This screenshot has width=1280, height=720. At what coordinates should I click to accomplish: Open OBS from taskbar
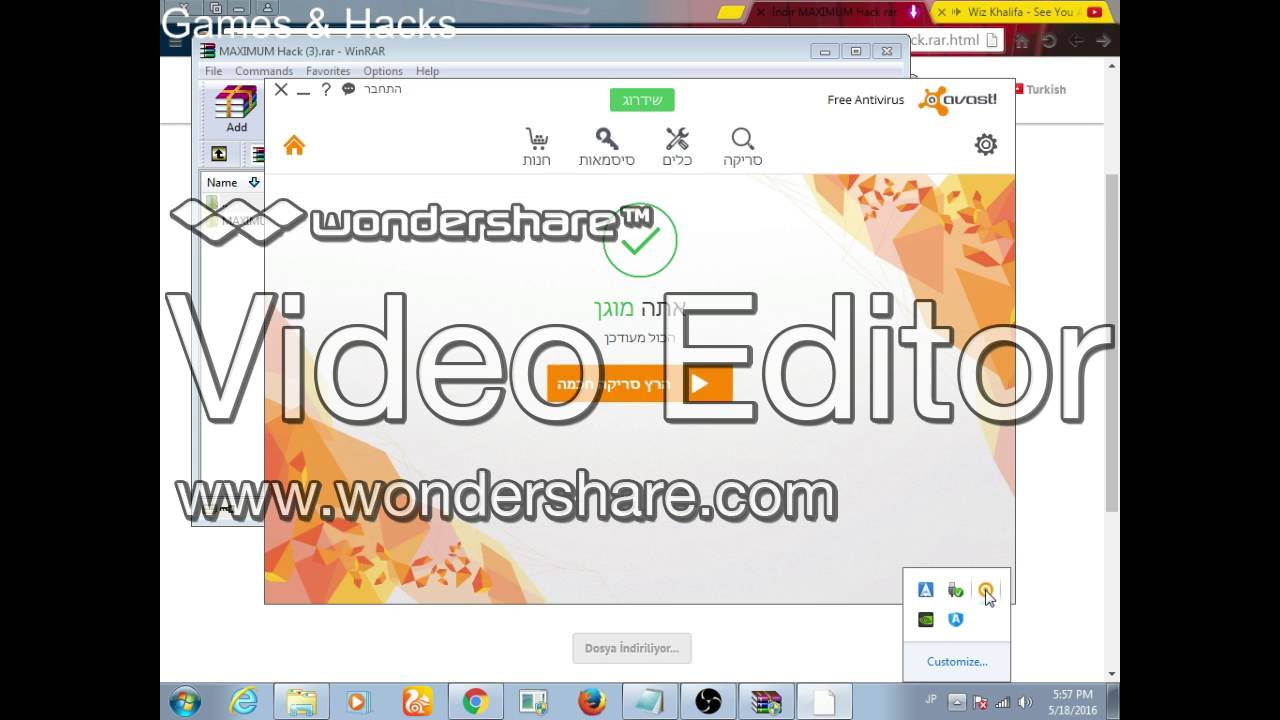[708, 702]
